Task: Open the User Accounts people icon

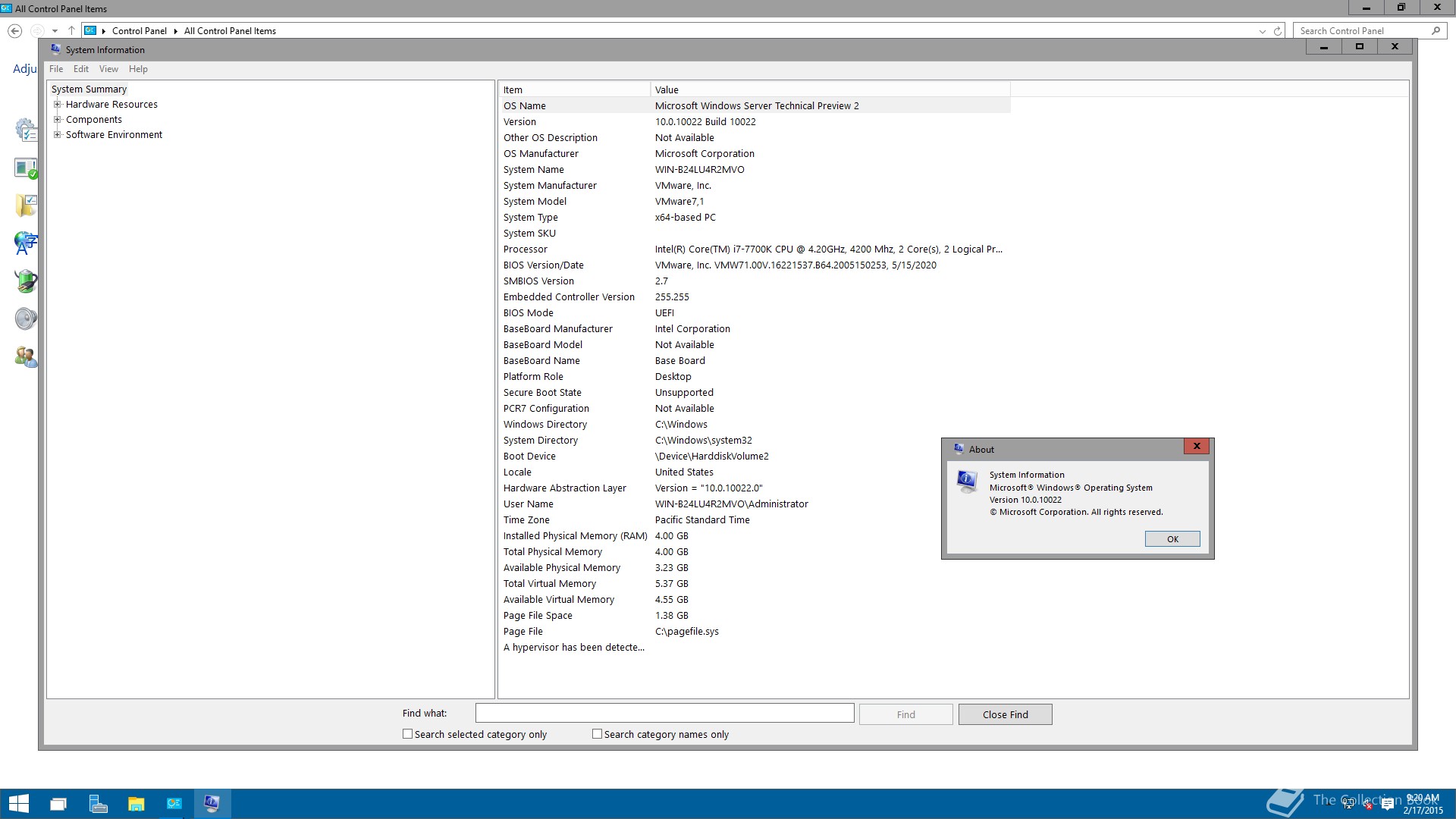Action: pyautogui.click(x=26, y=356)
